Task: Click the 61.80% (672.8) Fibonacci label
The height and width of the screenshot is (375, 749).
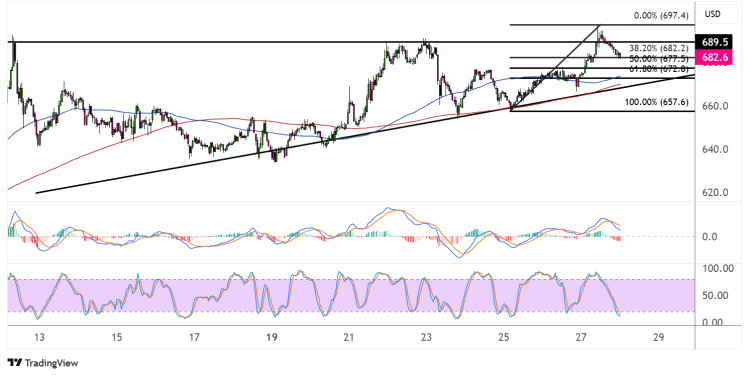Action: (x=659, y=69)
